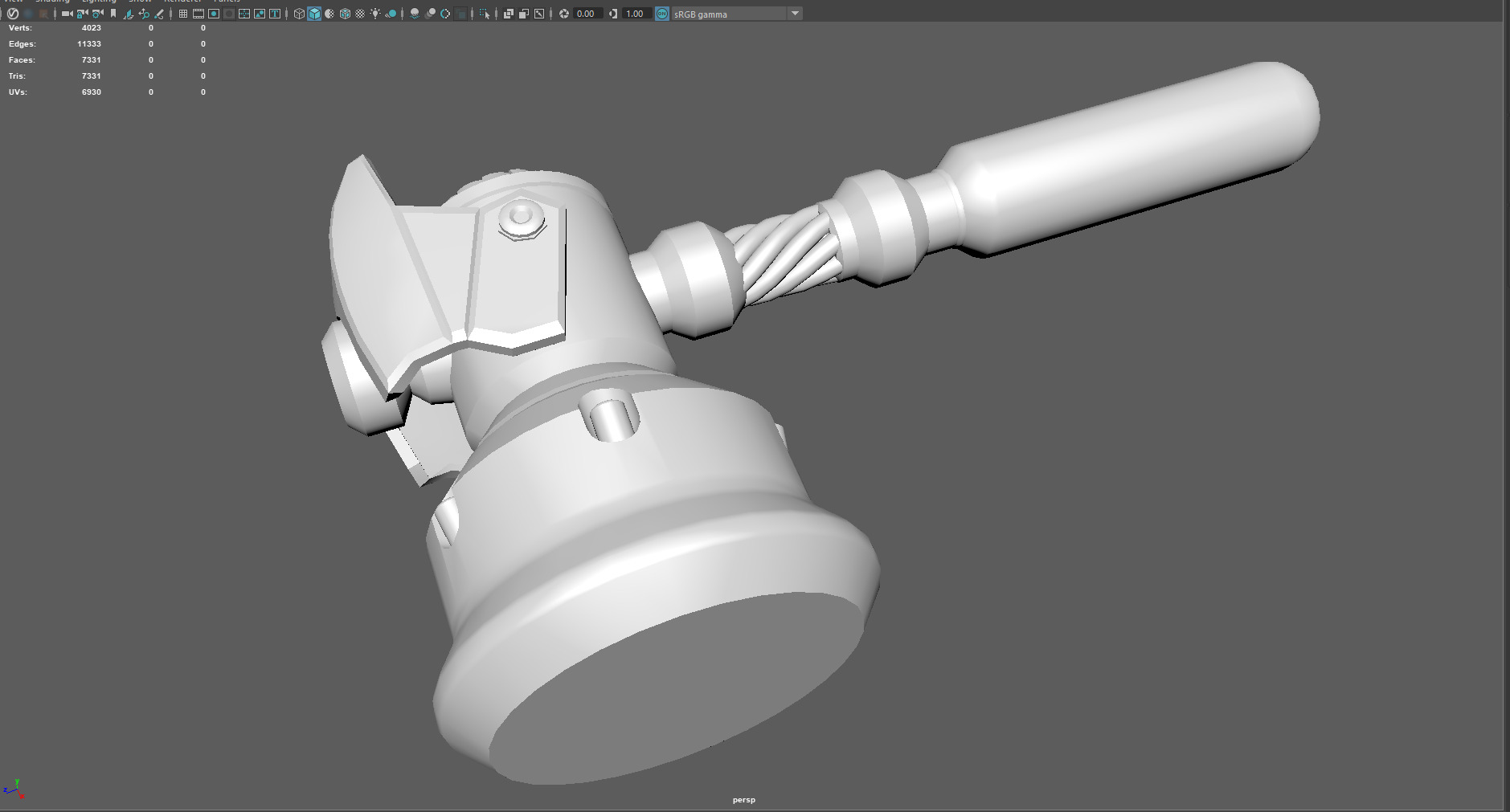Switch to Wireframe cube display

click(299, 14)
